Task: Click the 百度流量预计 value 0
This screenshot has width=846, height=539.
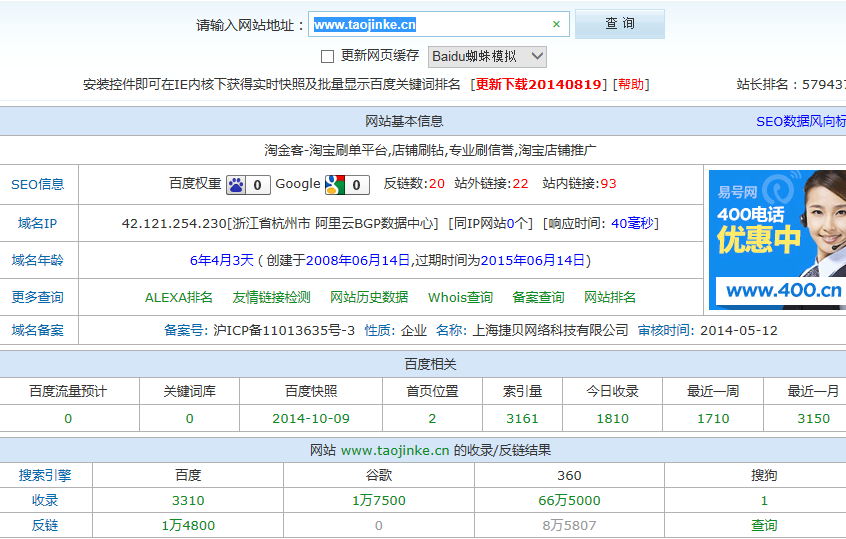Action: [x=68, y=419]
